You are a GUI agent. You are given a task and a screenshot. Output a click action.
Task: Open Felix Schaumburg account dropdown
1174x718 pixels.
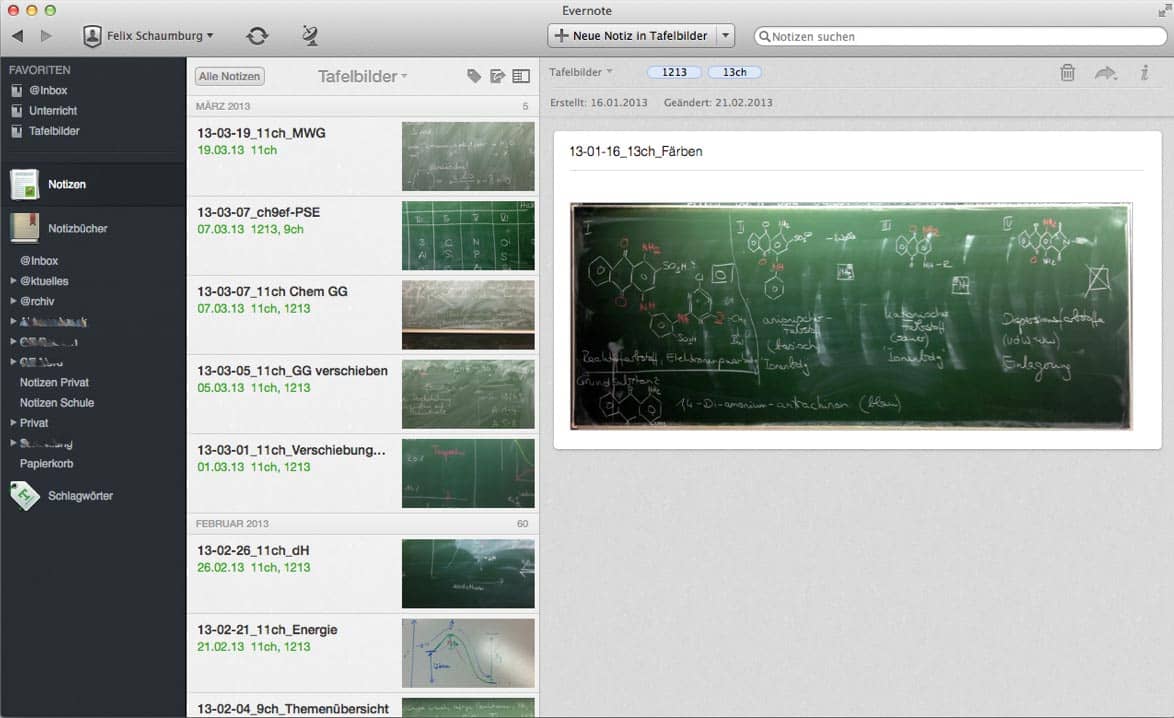point(149,36)
